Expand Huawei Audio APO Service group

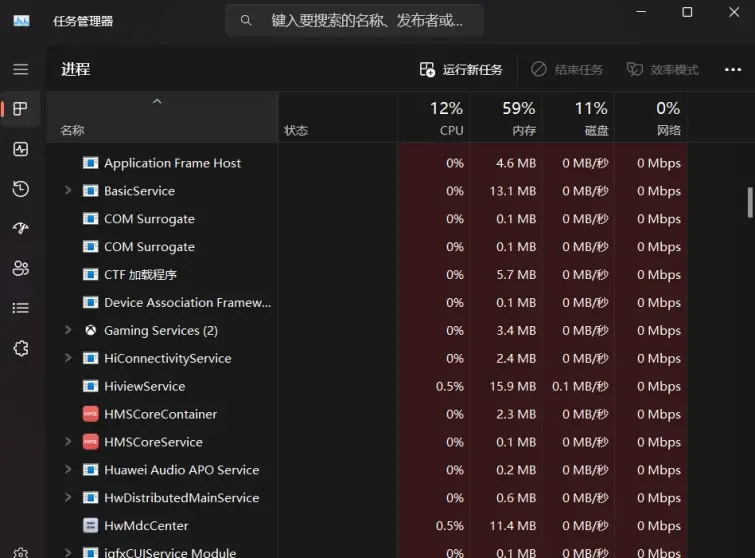pos(68,470)
